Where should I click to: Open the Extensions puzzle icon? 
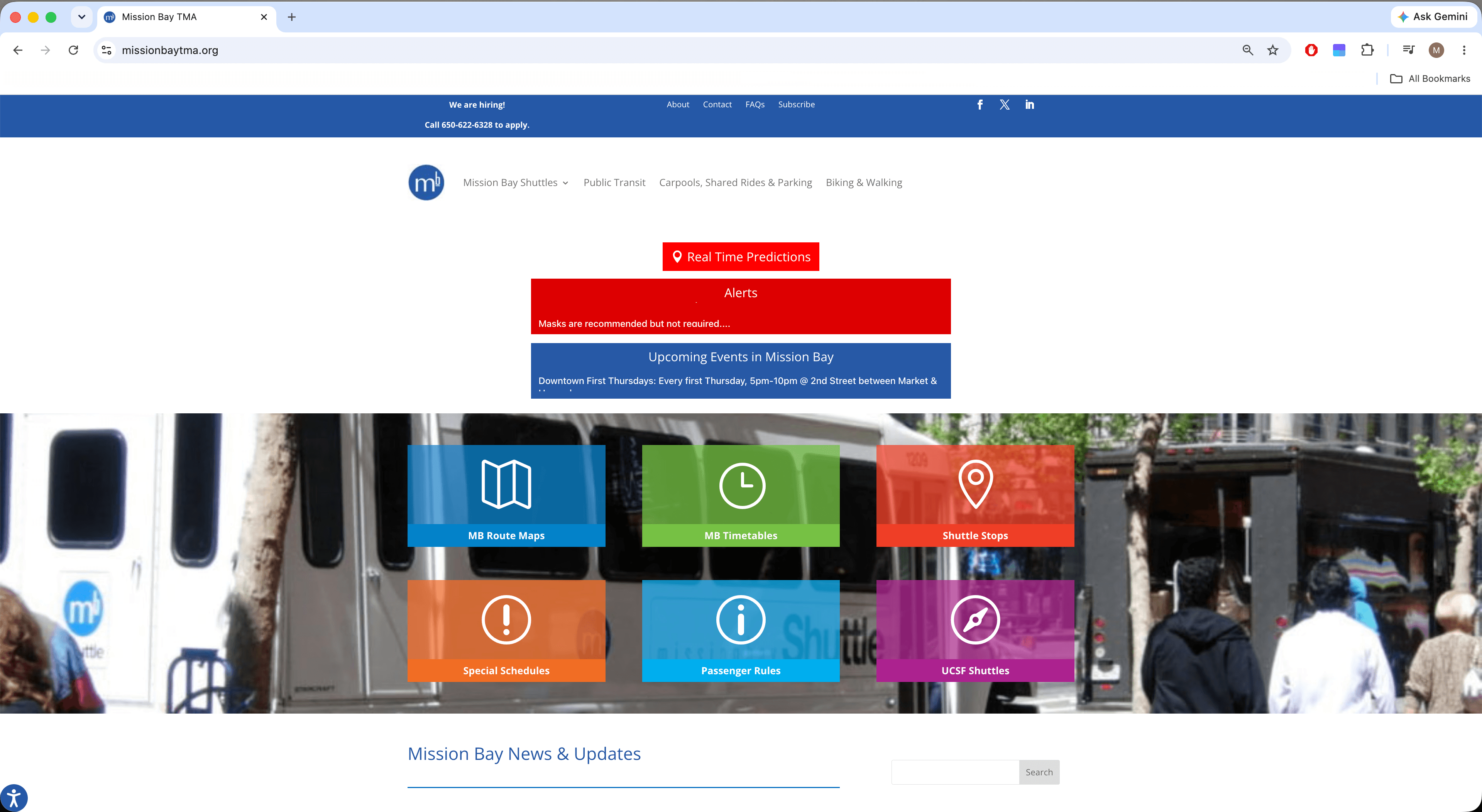coord(1367,50)
